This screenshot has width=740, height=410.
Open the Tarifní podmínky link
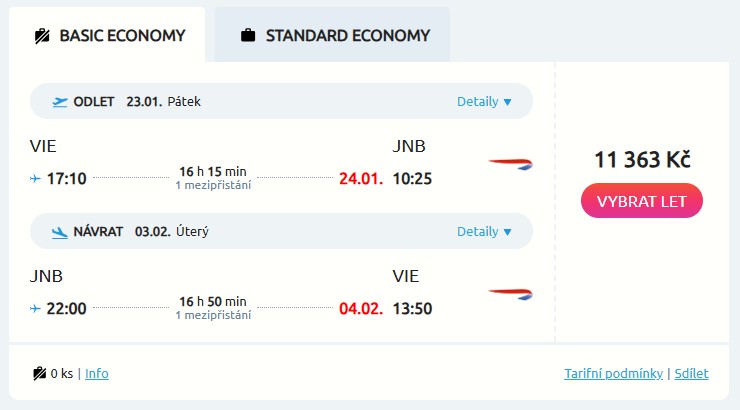(613, 374)
